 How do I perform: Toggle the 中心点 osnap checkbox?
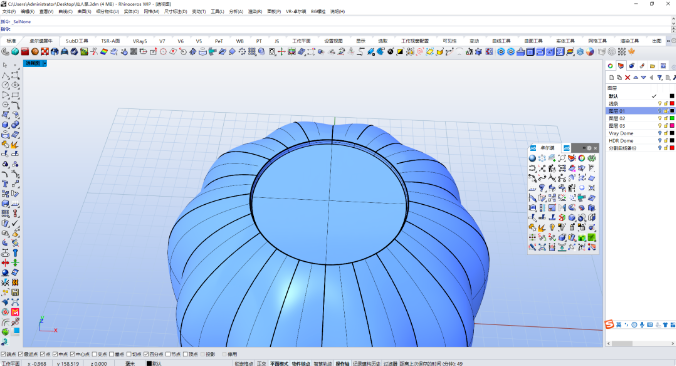coord(72,354)
